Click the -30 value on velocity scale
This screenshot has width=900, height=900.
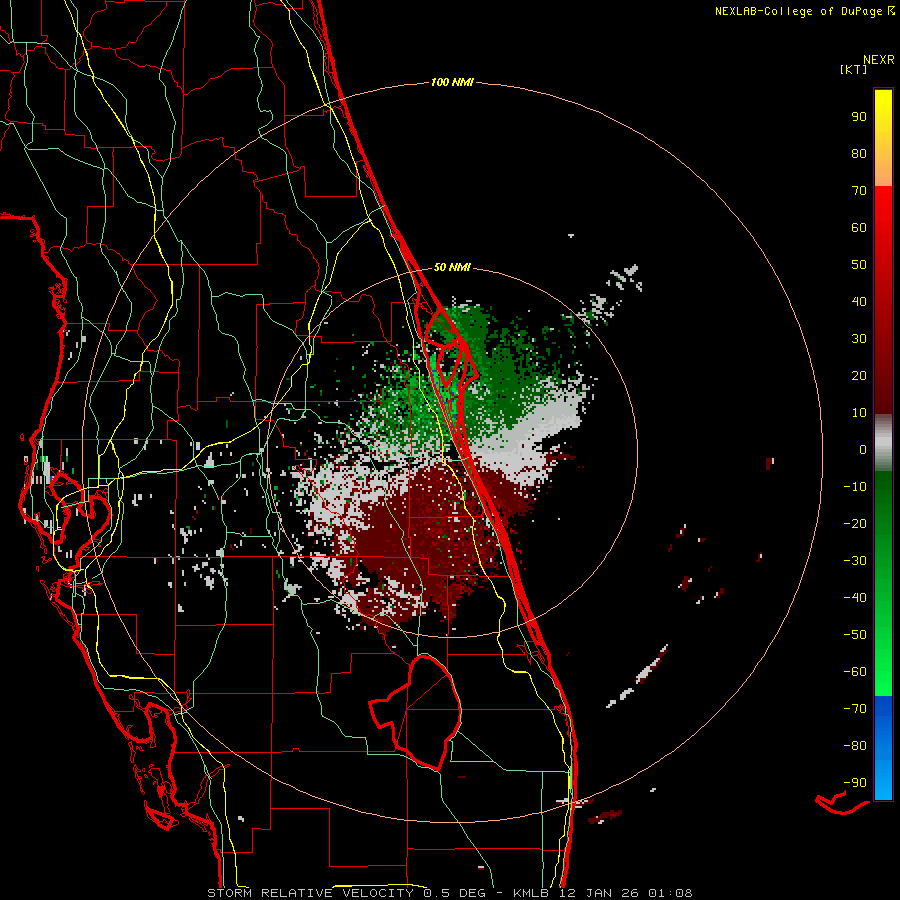pos(855,561)
